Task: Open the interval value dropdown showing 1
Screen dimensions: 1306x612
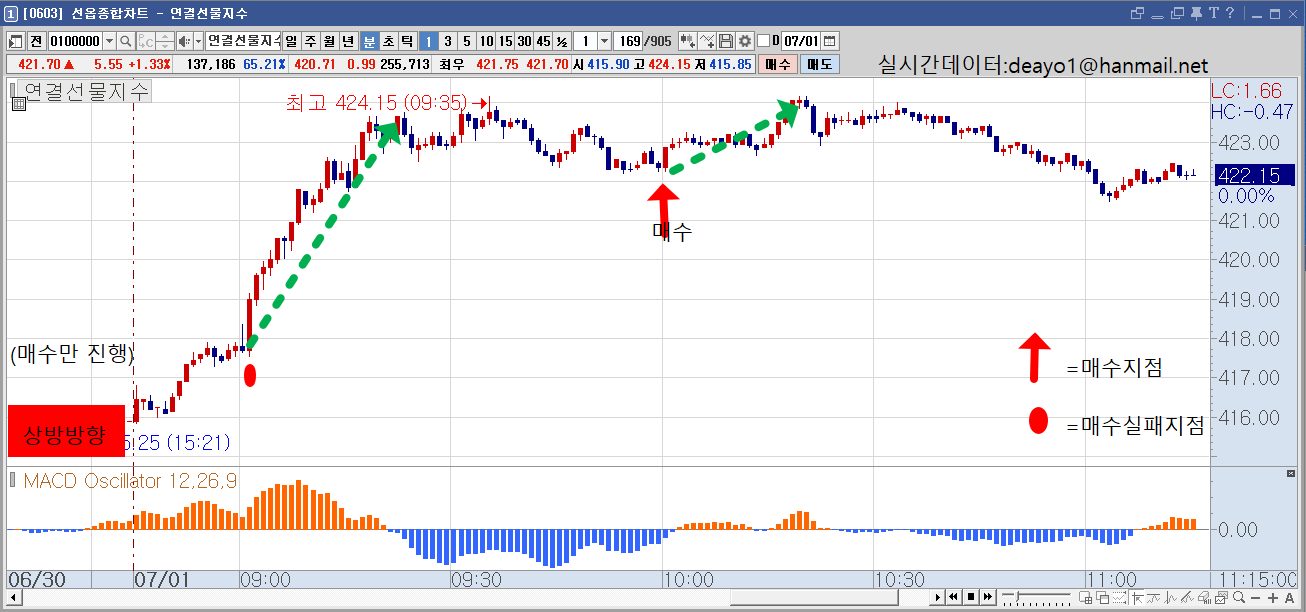Action: pos(604,41)
